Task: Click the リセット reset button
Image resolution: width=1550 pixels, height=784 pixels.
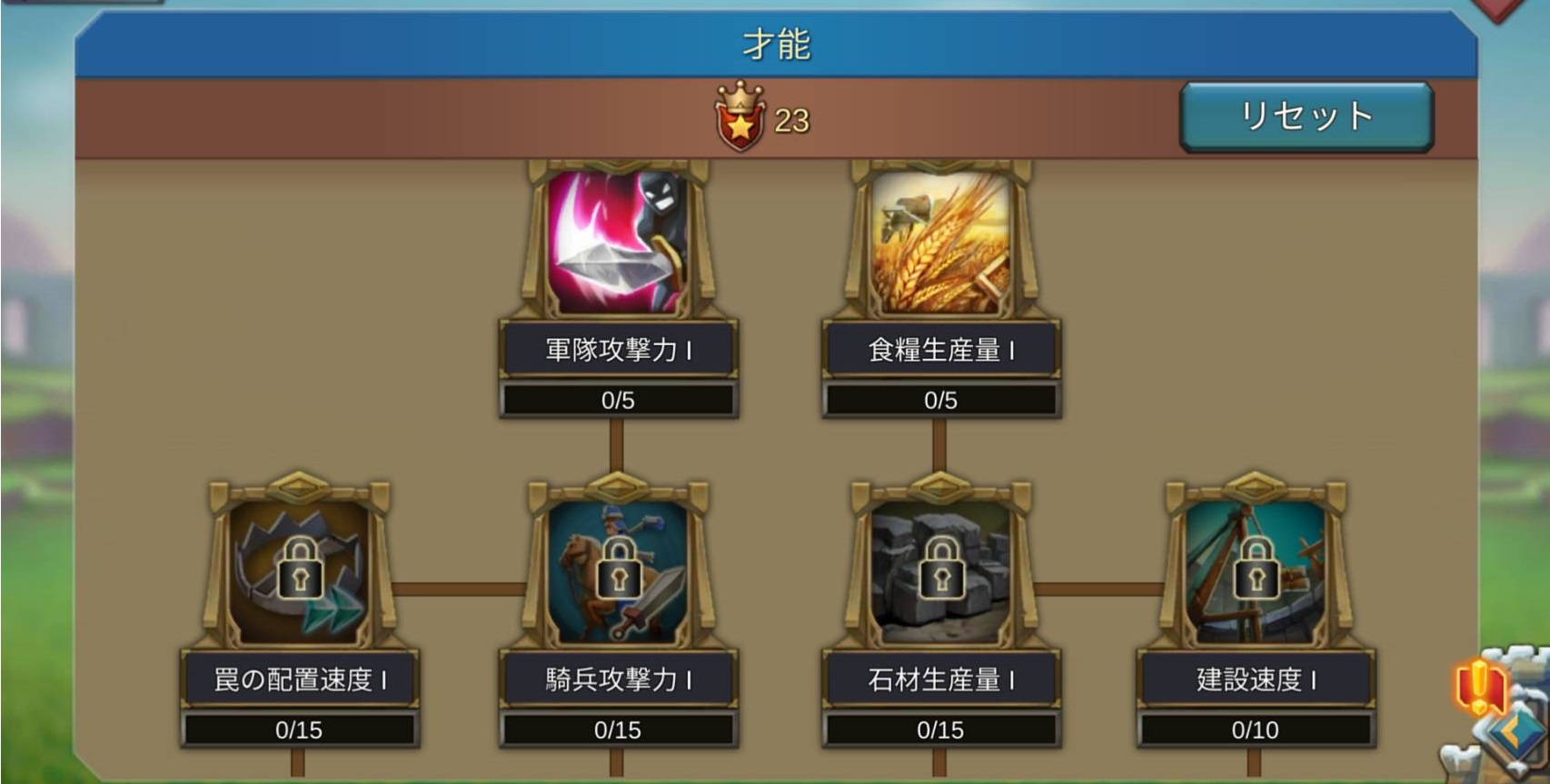Action: pyautogui.click(x=1307, y=116)
